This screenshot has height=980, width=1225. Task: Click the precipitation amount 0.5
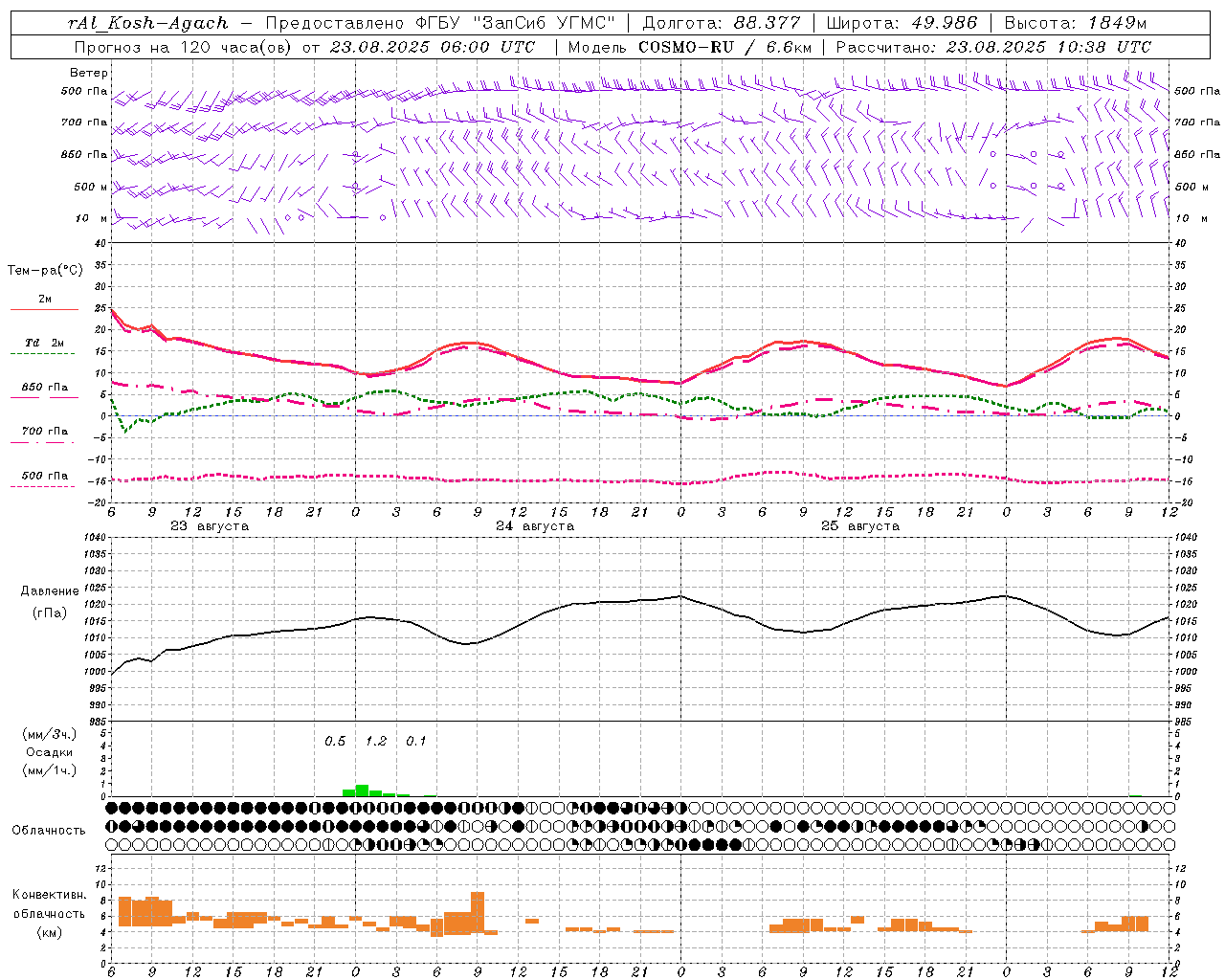[x=335, y=742]
